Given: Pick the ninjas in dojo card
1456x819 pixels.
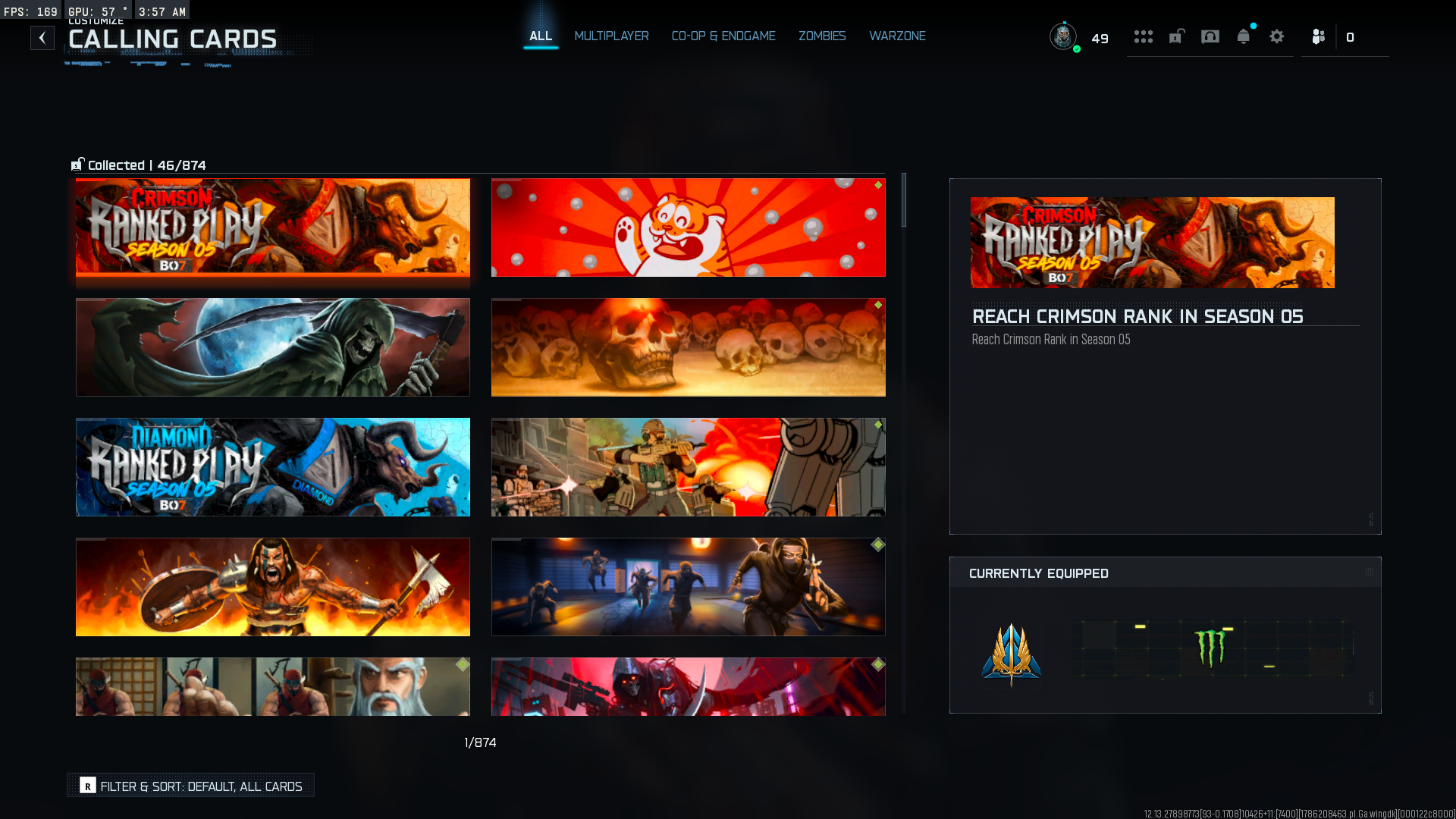Looking at the screenshot, I should click(689, 587).
